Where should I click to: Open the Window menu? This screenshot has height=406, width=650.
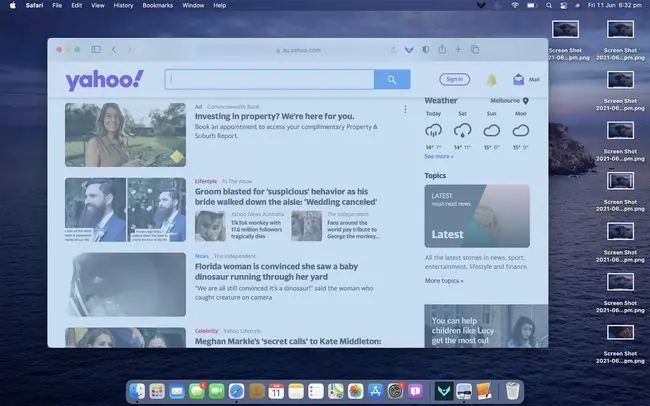(x=193, y=5)
